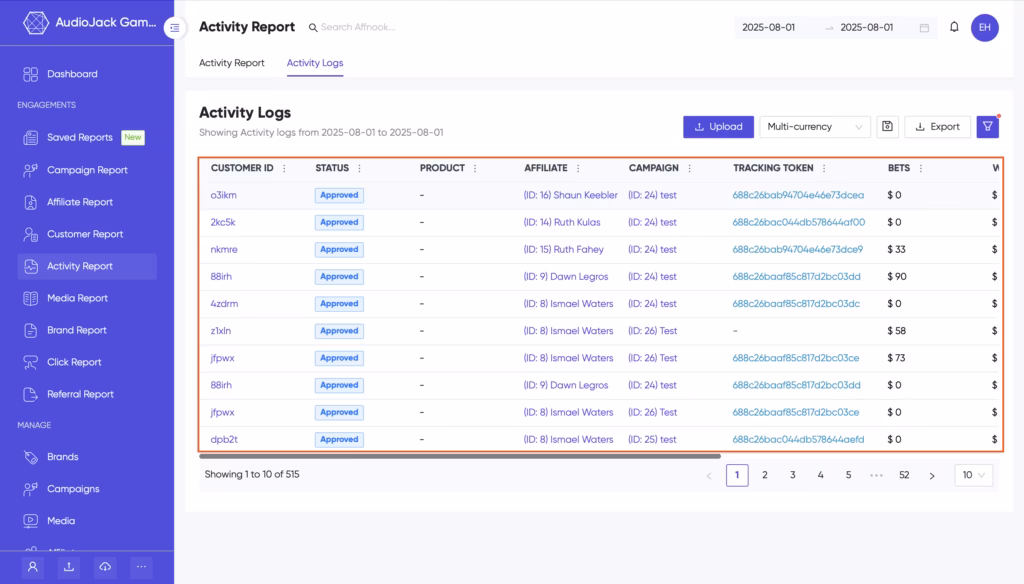
Task: Select Customer Report in sidebar
Action: [x=85, y=234]
